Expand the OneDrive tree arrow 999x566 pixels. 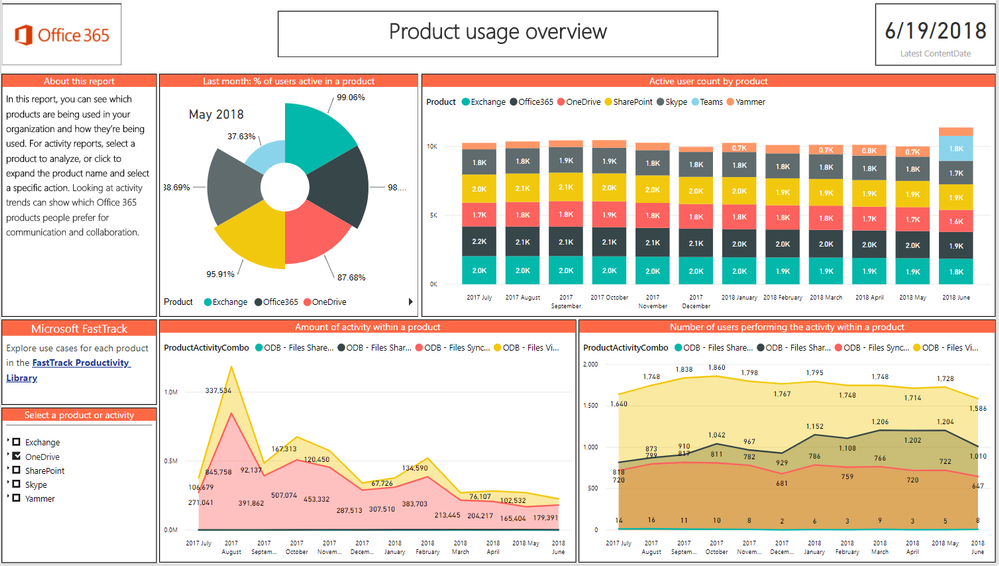tap(8, 454)
